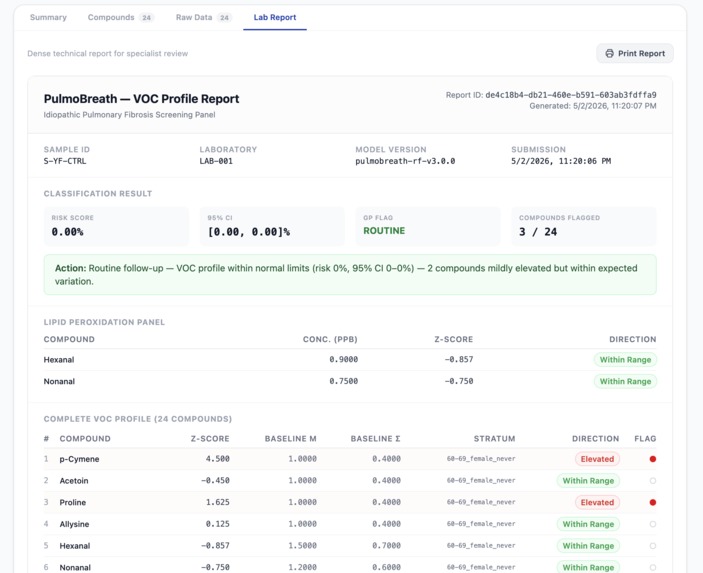Click the red flag dot for Proline

pyautogui.click(x=653, y=502)
